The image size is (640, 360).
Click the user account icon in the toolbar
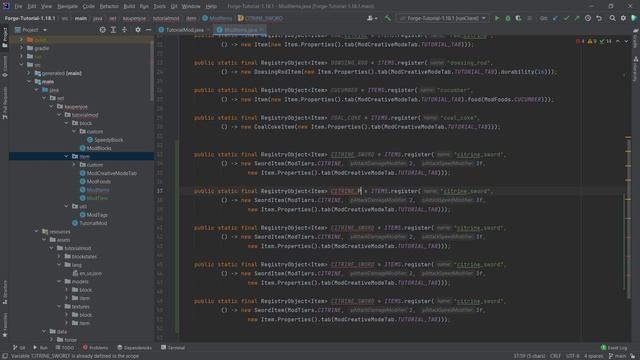pos(371,18)
